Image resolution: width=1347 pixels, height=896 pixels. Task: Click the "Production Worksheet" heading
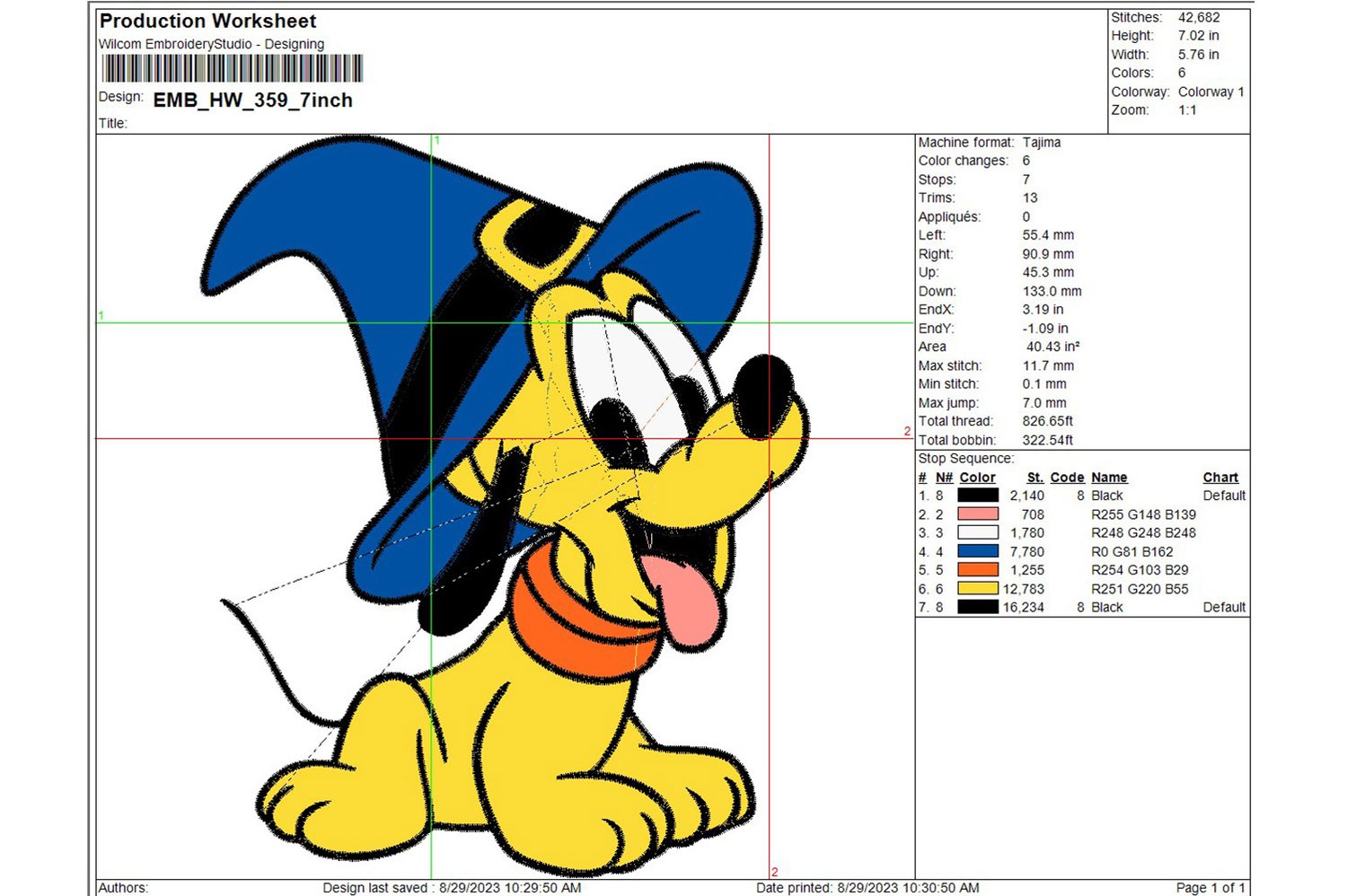point(207,21)
